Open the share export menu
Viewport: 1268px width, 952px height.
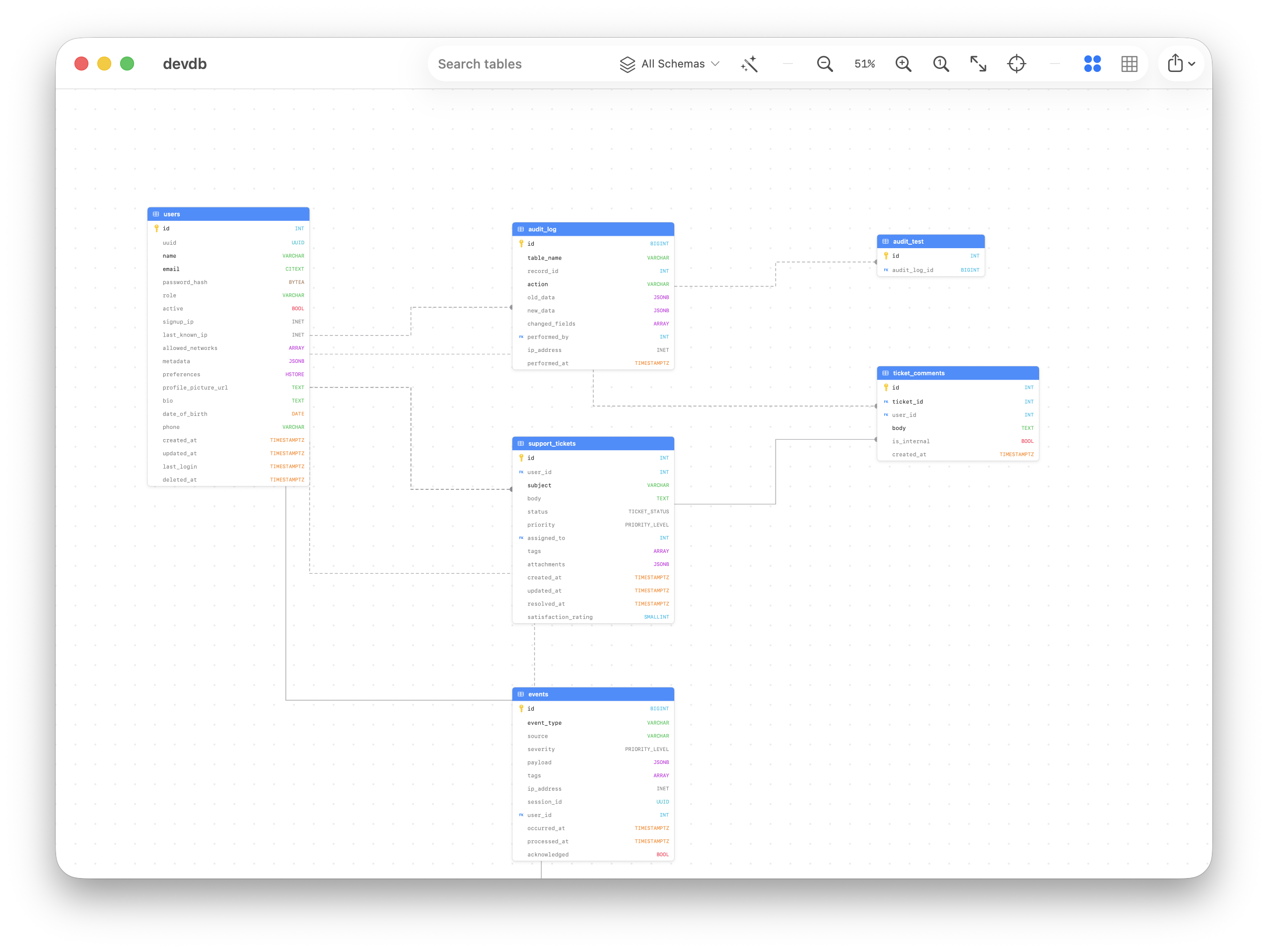[x=1181, y=64]
